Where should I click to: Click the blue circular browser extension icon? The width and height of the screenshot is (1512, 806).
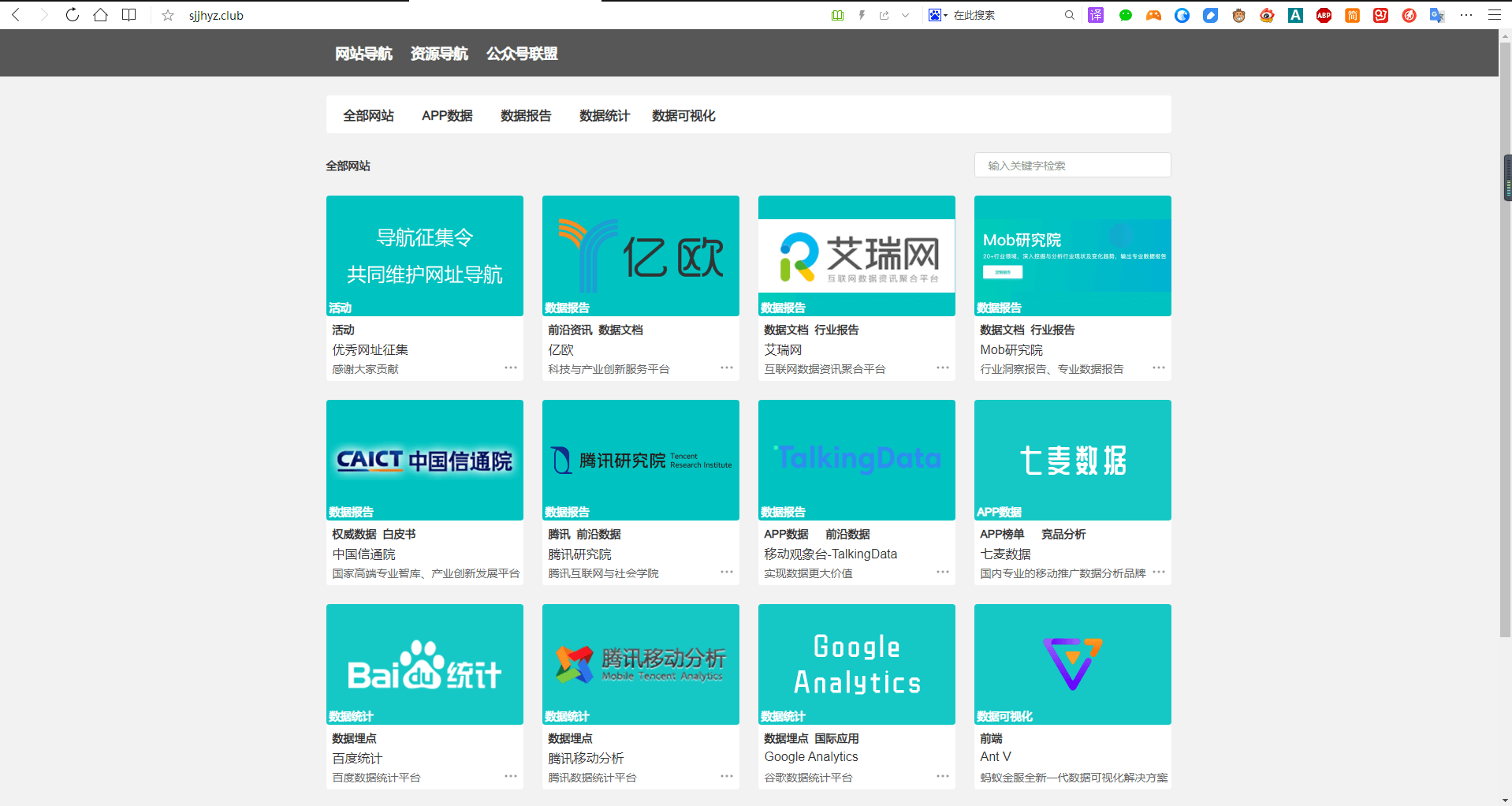click(1182, 15)
